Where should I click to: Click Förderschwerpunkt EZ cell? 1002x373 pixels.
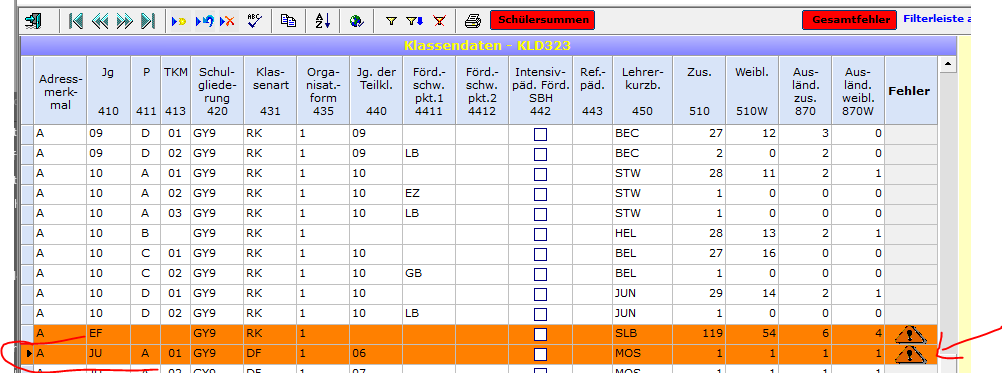[x=429, y=194]
